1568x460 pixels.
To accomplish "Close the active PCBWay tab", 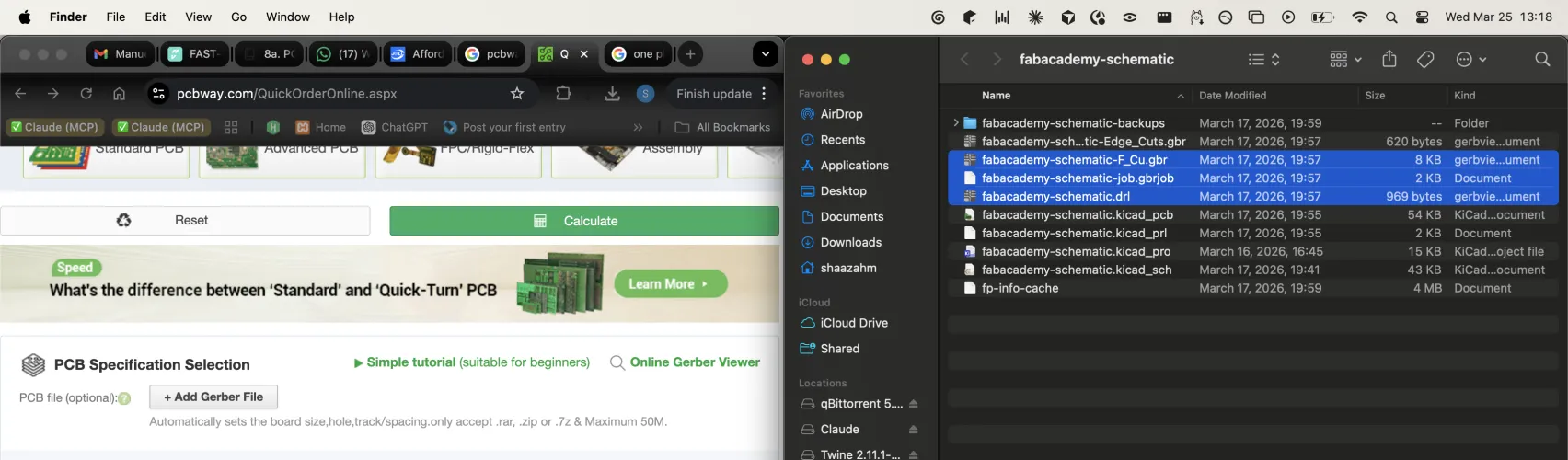I will tap(583, 54).
